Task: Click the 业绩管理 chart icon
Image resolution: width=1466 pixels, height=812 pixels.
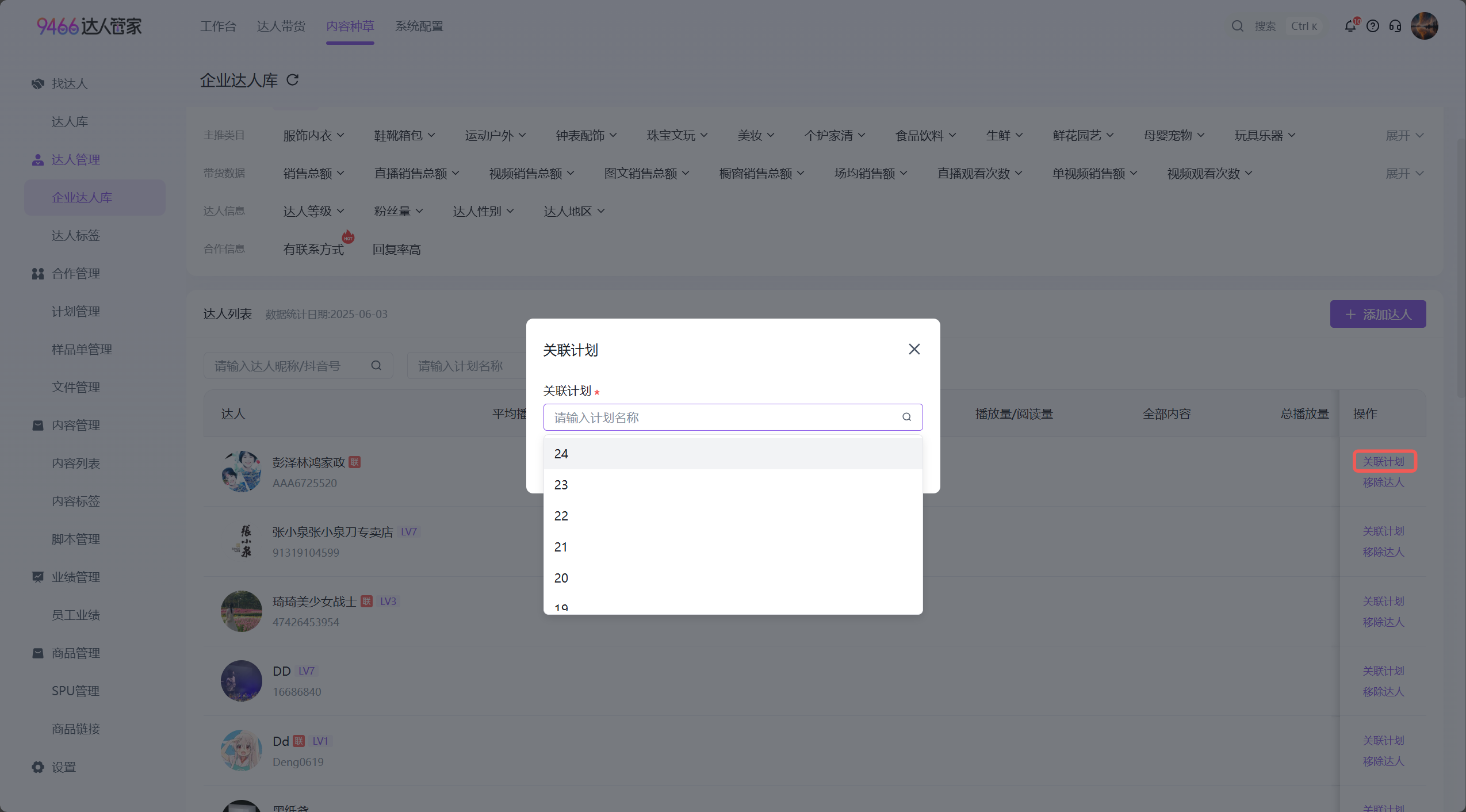Action: [38, 577]
